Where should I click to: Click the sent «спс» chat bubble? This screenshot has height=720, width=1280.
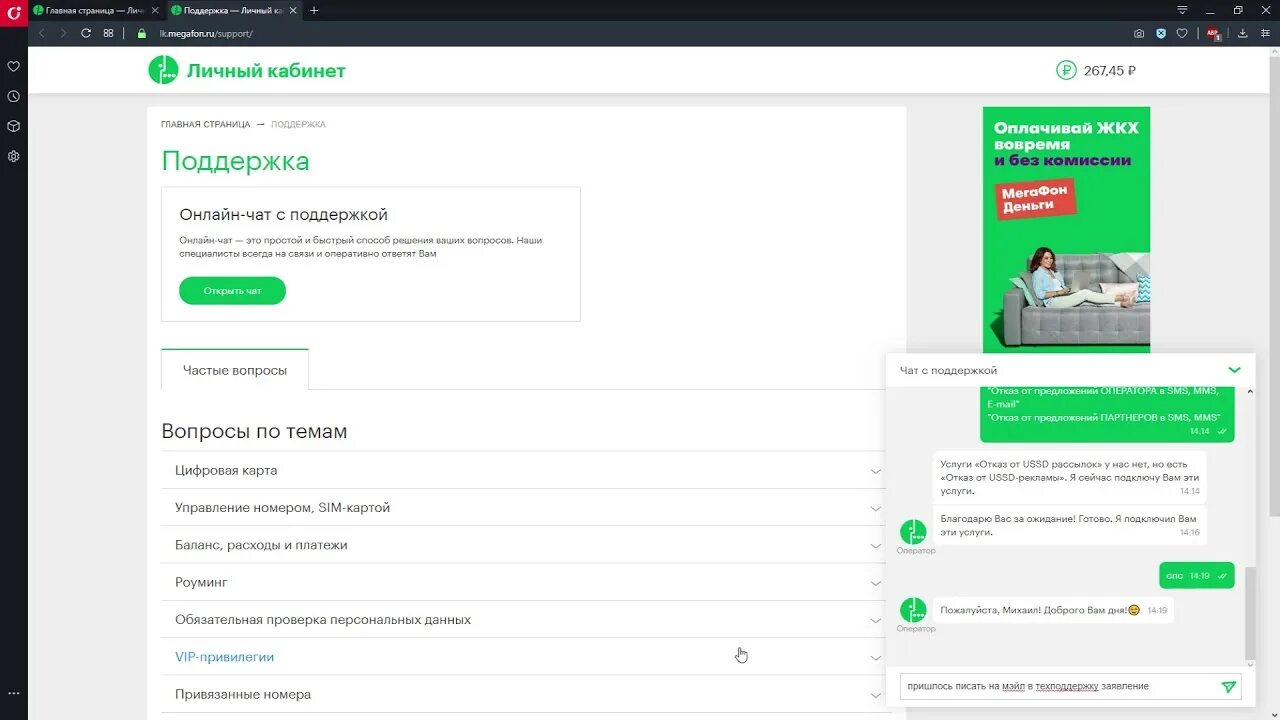[1196, 576]
